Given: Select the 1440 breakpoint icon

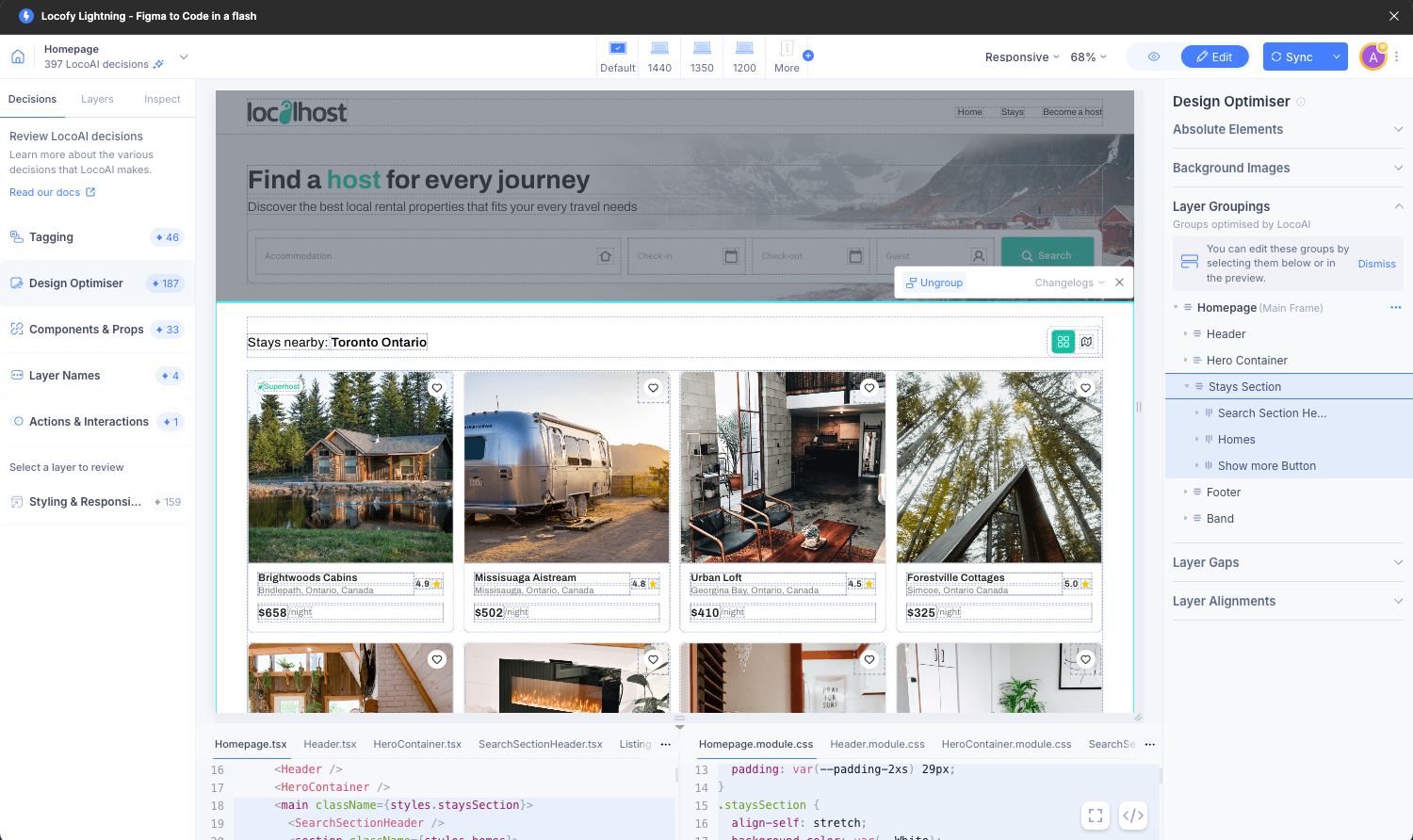Looking at the screenshot, I should (659, 49).
